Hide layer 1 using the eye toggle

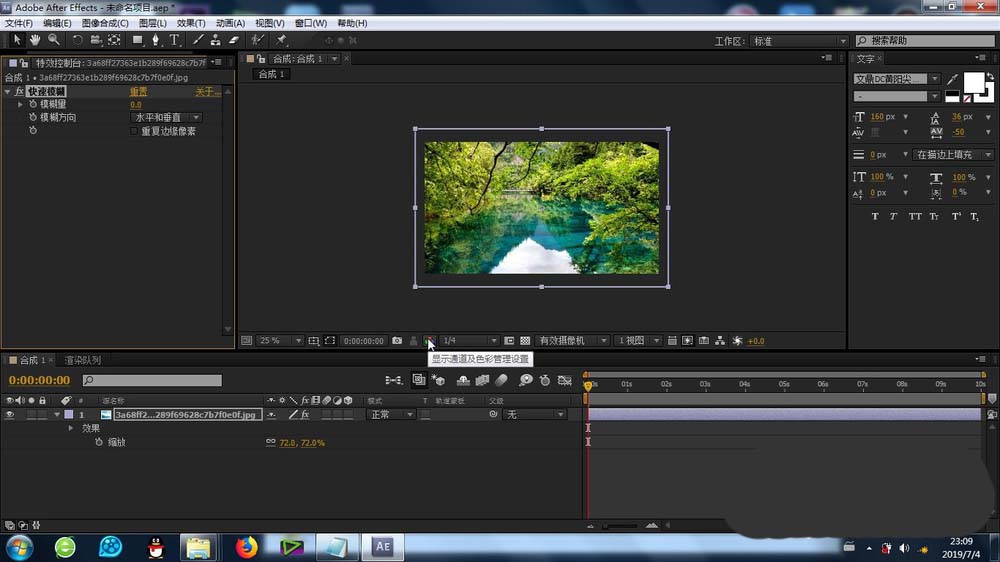click(x=10, y=414)
